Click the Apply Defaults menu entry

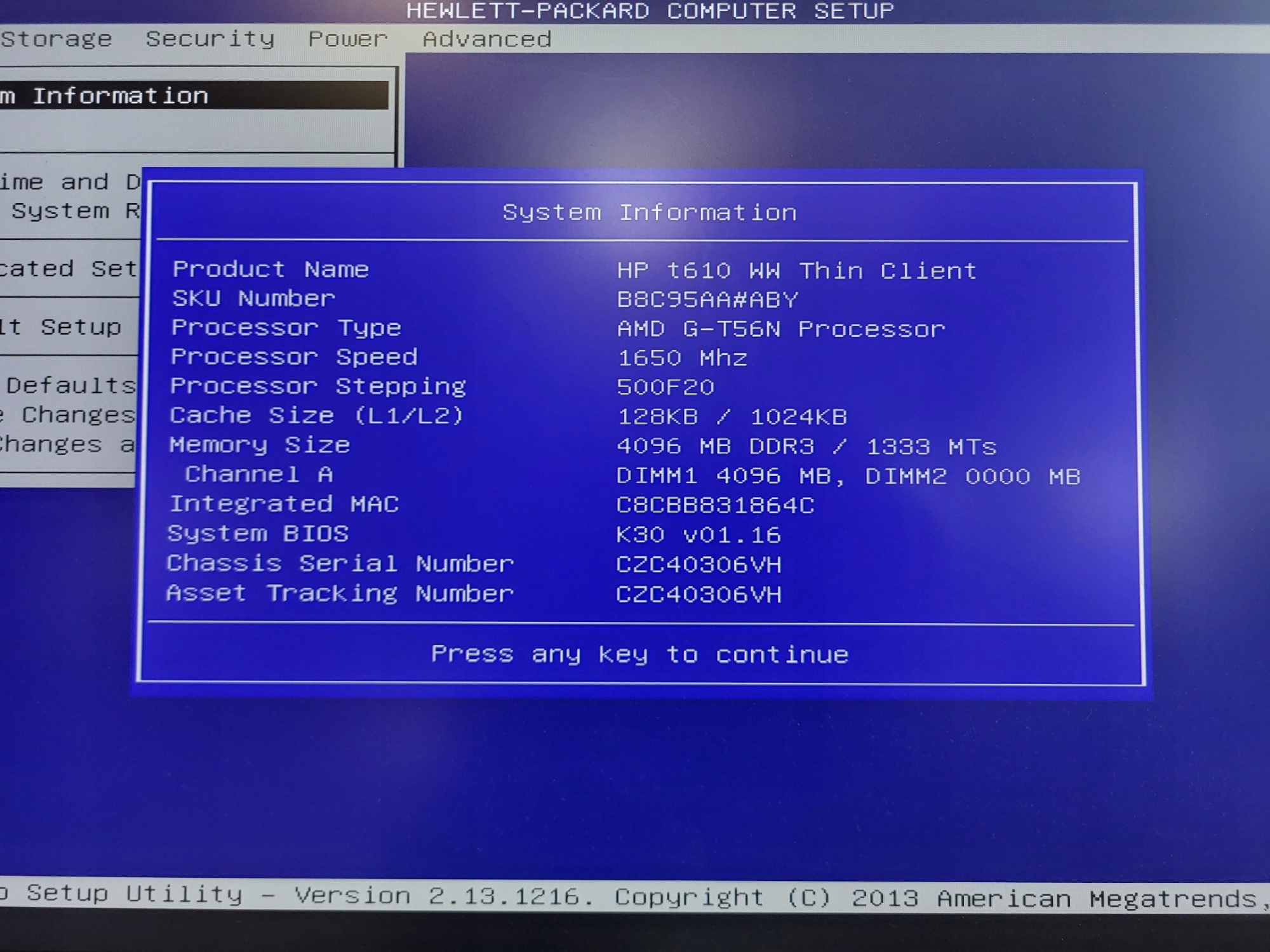70,385
